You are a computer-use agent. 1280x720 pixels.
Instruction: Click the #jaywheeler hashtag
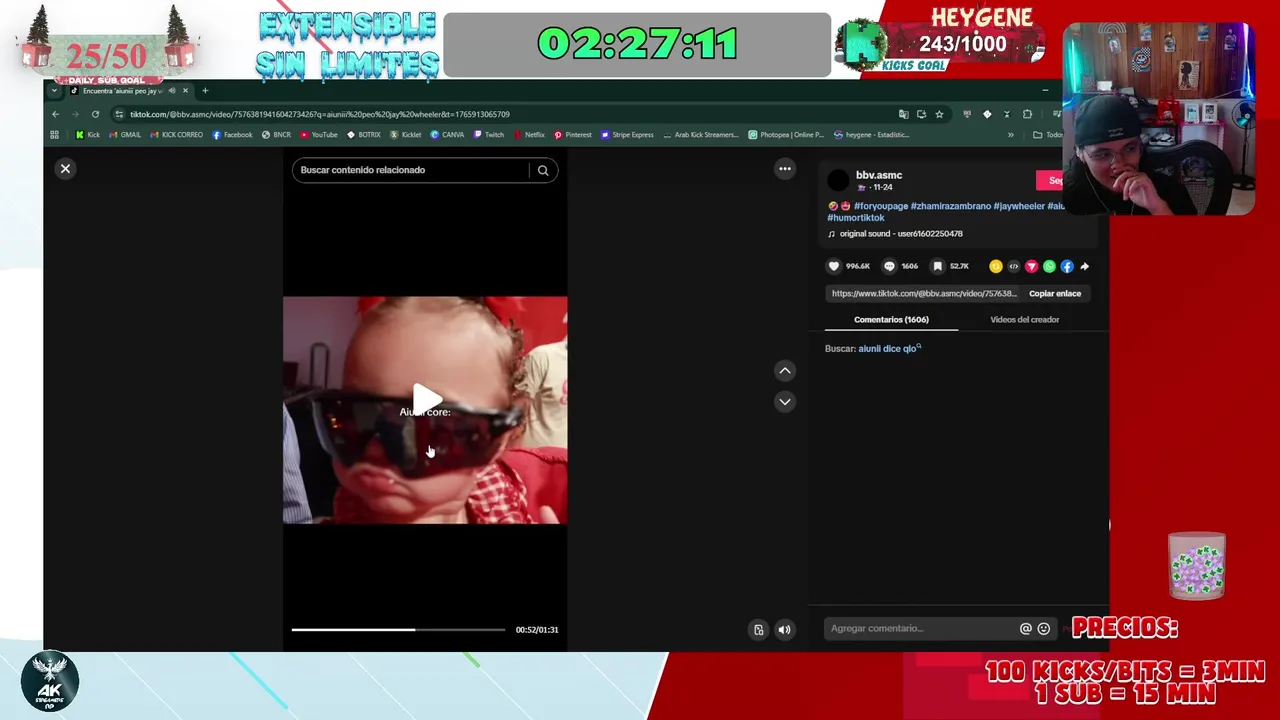tap(1019, 206)
